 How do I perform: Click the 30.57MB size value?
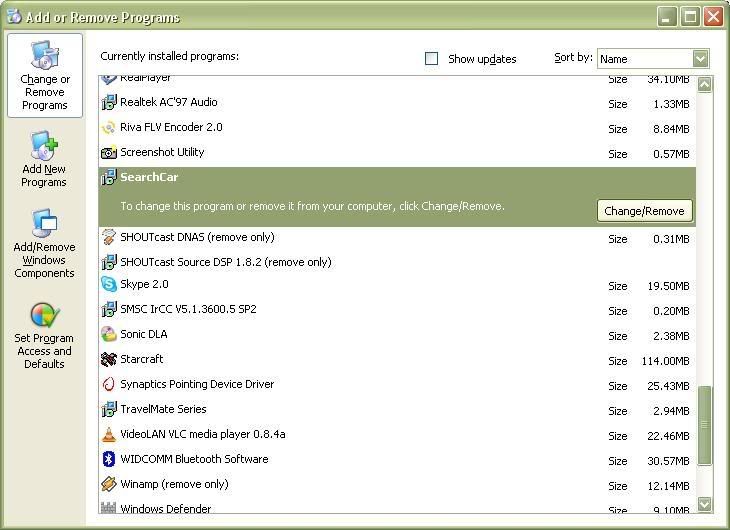(668, 461)
